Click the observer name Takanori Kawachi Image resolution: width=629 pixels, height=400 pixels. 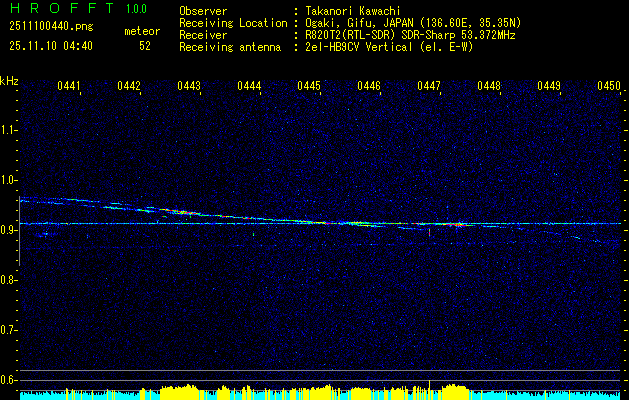click(354, 10)
